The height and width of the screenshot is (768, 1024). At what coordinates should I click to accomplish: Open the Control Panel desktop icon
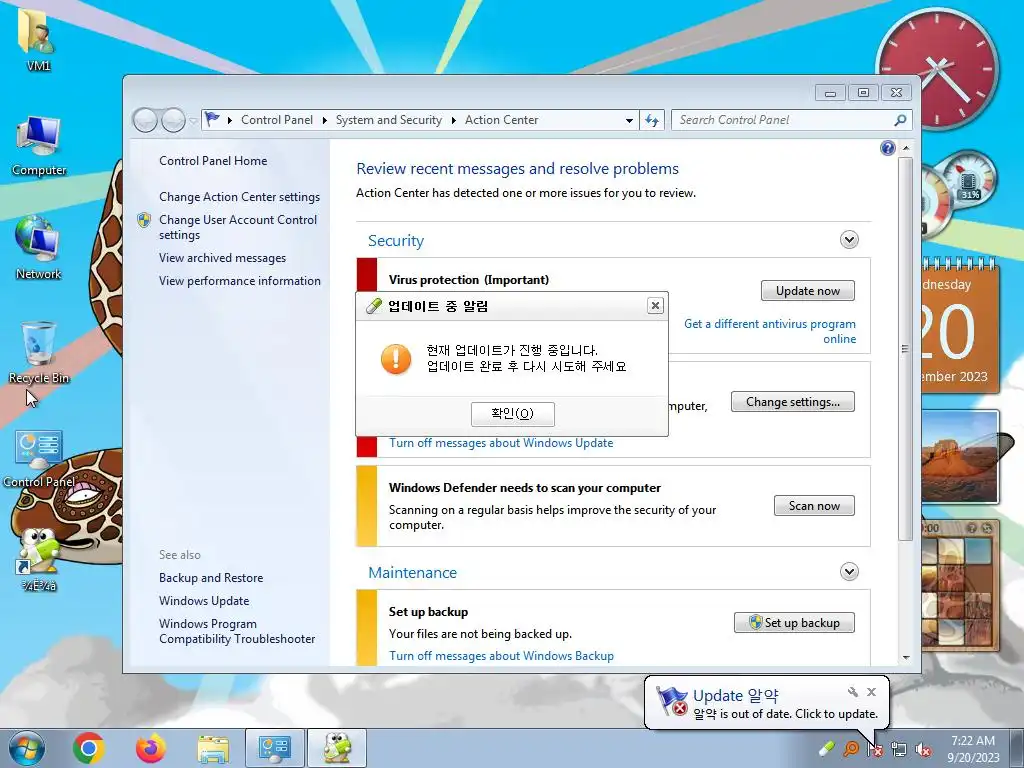(x=39, y=458)
